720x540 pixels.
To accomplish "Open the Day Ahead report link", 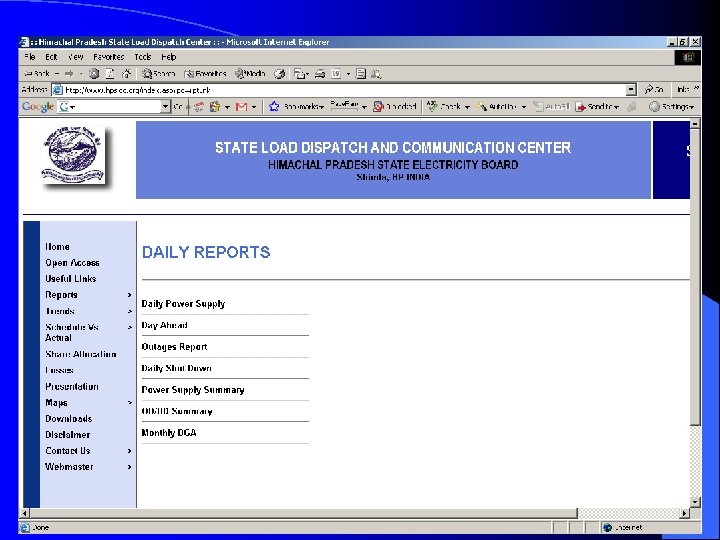I will pyautogui.click(x=164, y=325).
